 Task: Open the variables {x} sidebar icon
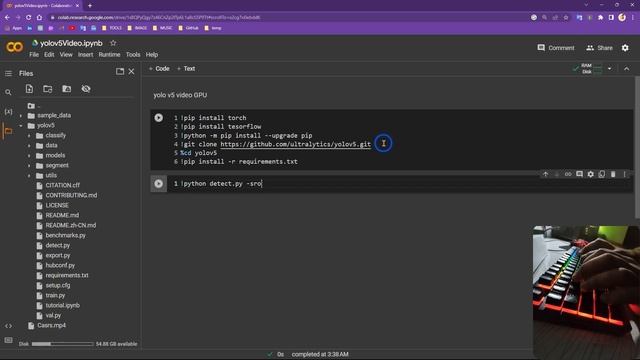[8, 111]
